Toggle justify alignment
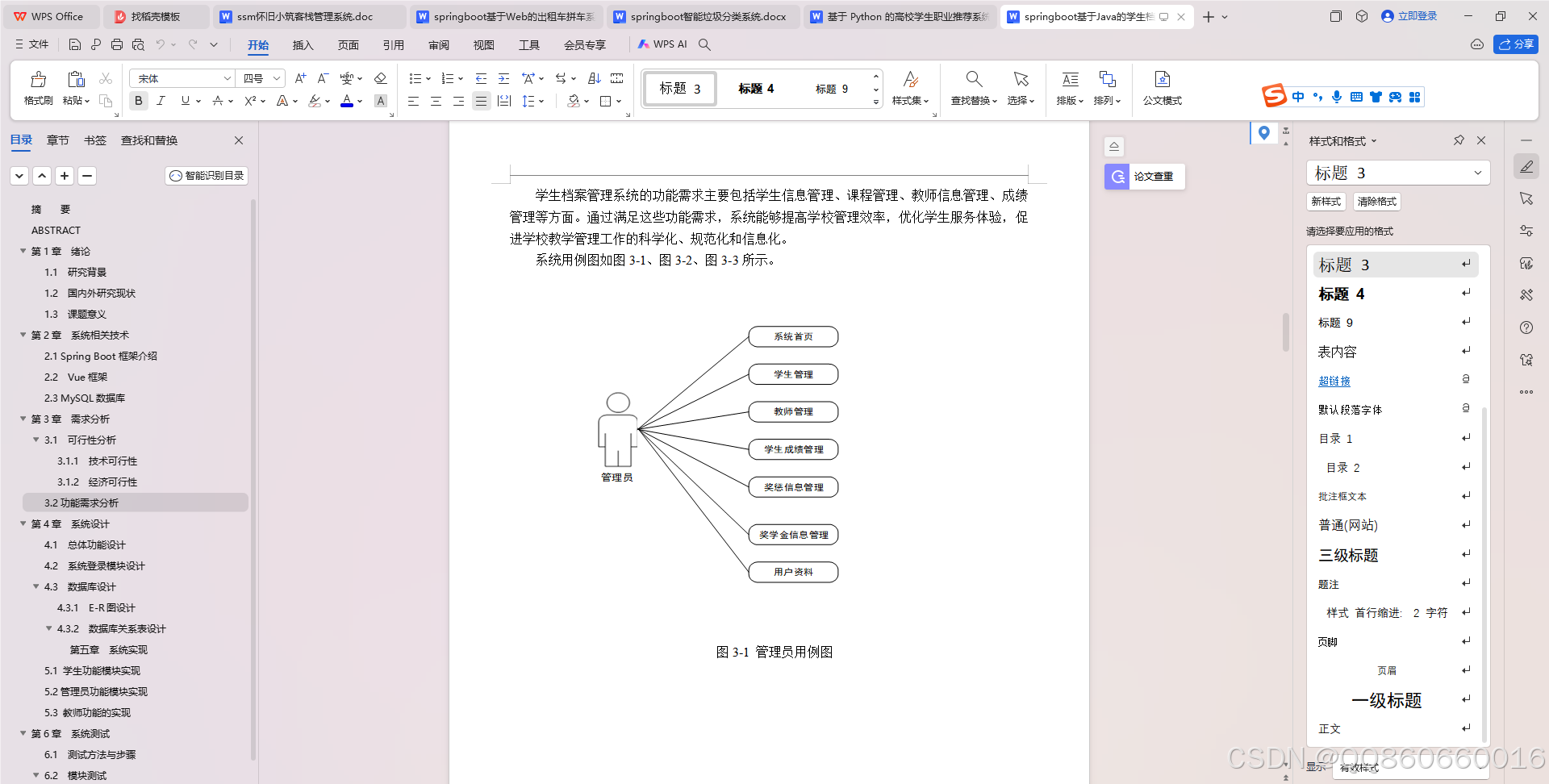Viewport: 1549px width, 784px height. tap(481, 101)
